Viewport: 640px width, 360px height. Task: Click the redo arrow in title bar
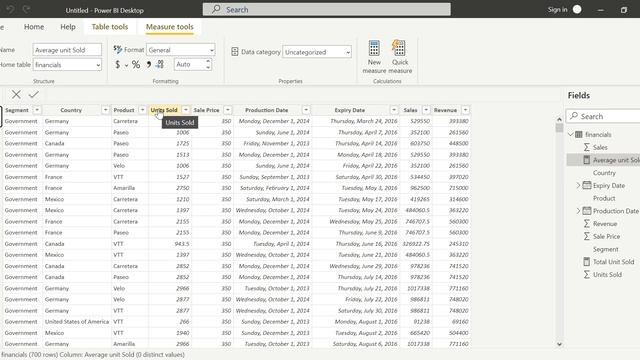[27, 9]
